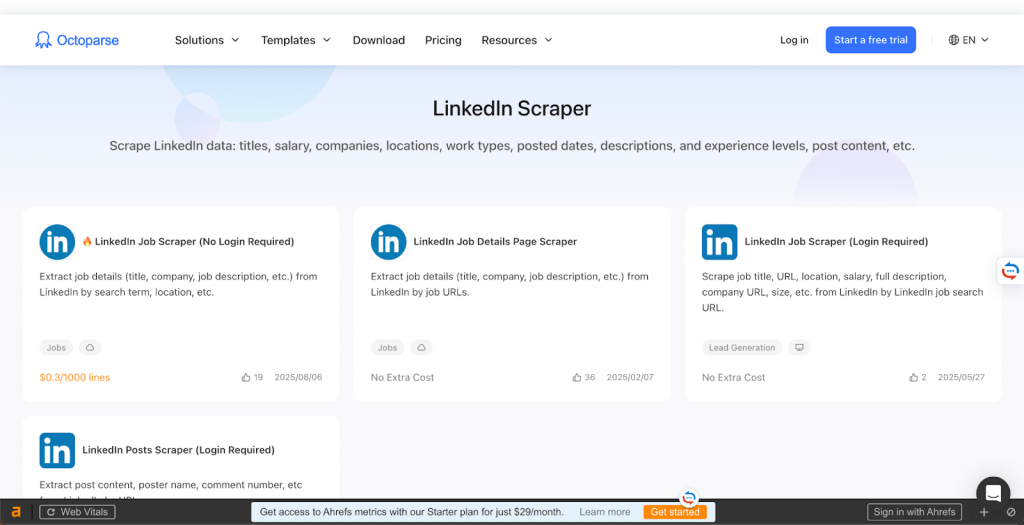1024x525 pixels.
Task: Click thumbs-up icon with 19 likes
Action: click(246, 377)
